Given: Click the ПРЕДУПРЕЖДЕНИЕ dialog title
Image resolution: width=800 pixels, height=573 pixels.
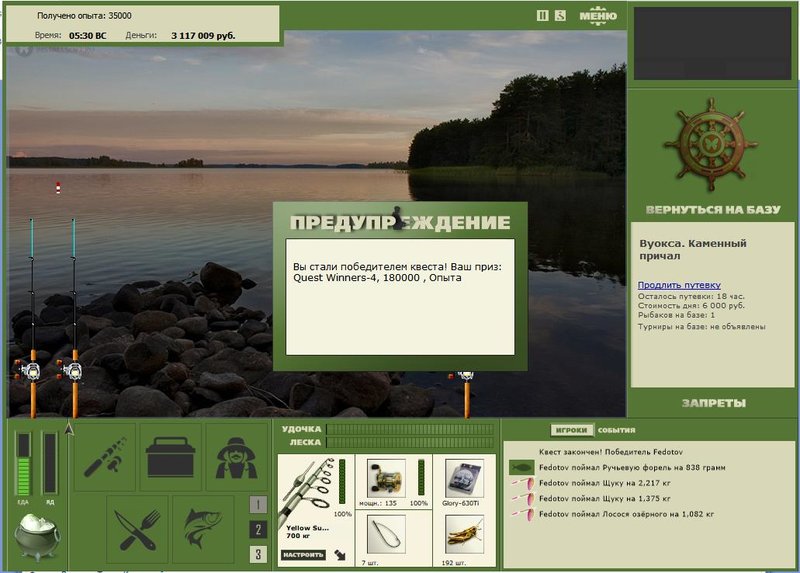Looking at the screenshot, I should [x=400, y=222].
